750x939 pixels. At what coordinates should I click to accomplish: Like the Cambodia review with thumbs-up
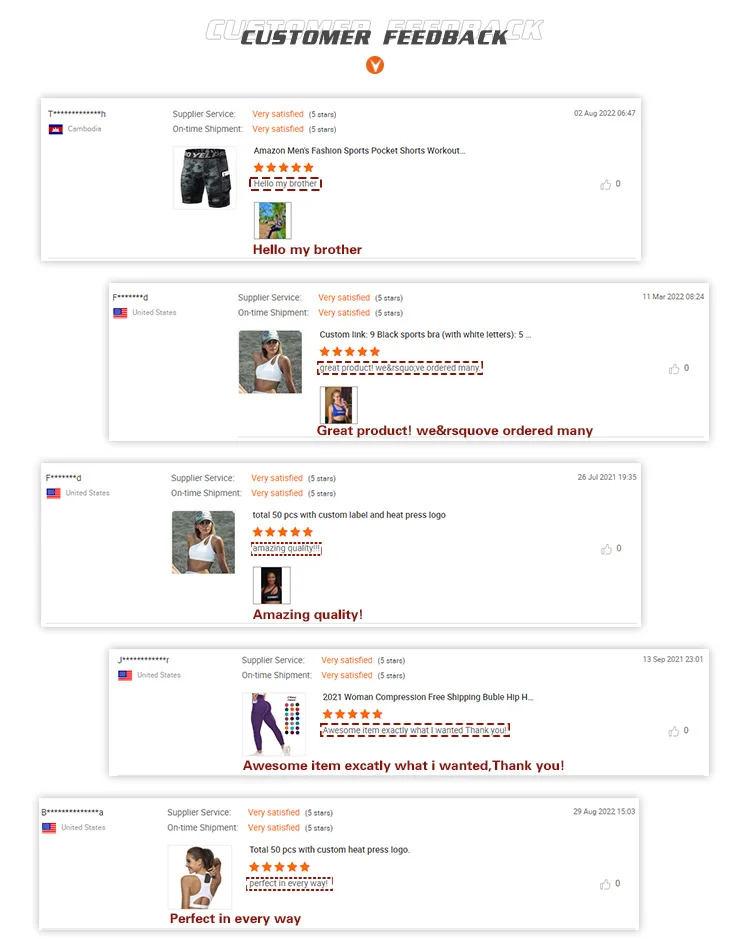tap(606, 184)
